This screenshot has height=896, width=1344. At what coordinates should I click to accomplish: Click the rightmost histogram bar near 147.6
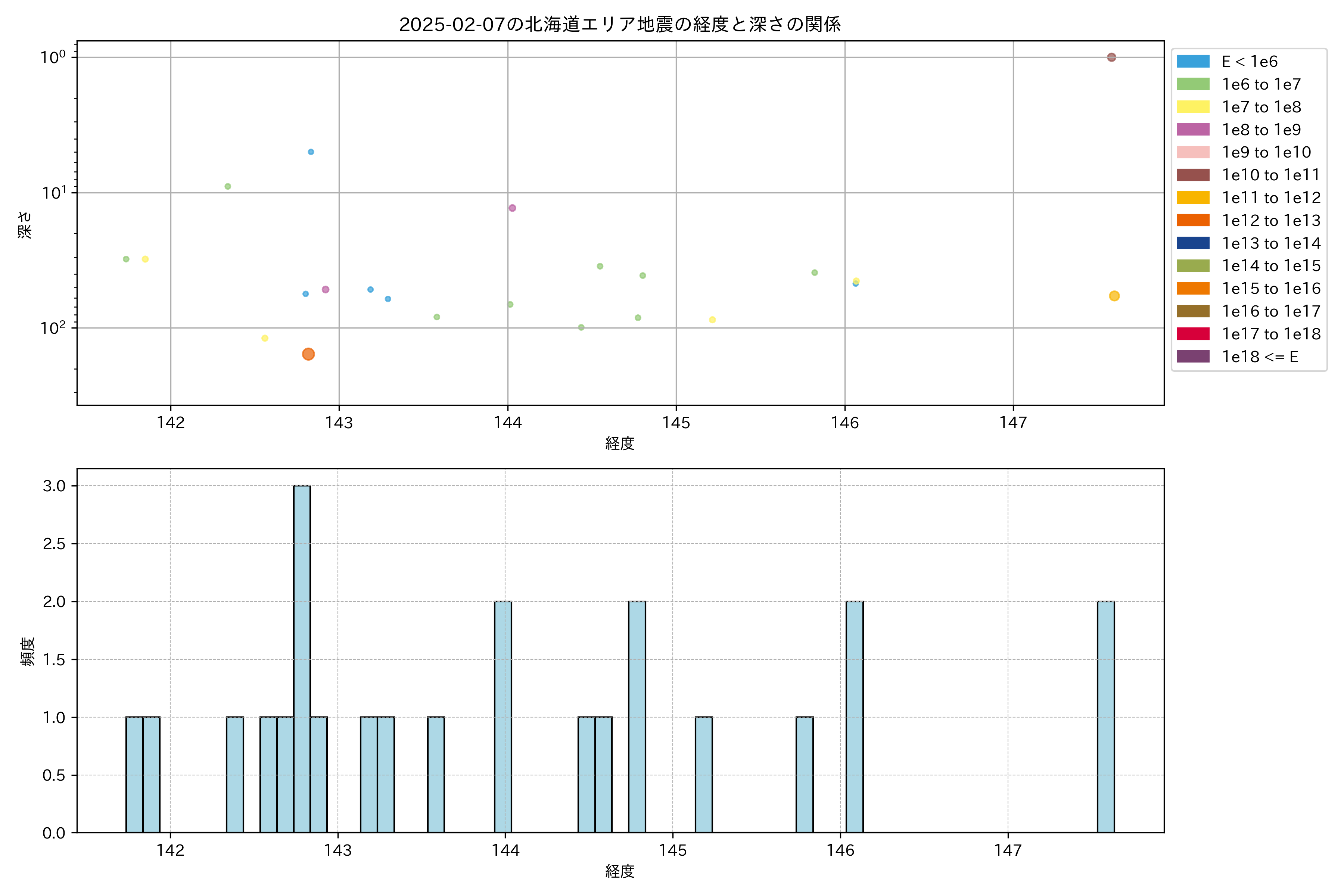[x=1105, y=716]
